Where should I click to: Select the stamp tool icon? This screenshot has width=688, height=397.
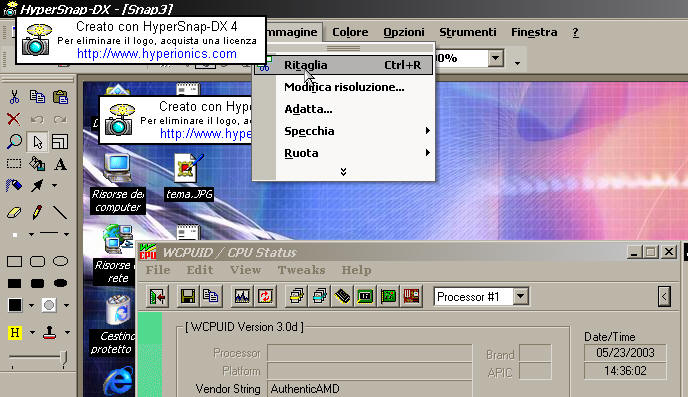[49, 333]
